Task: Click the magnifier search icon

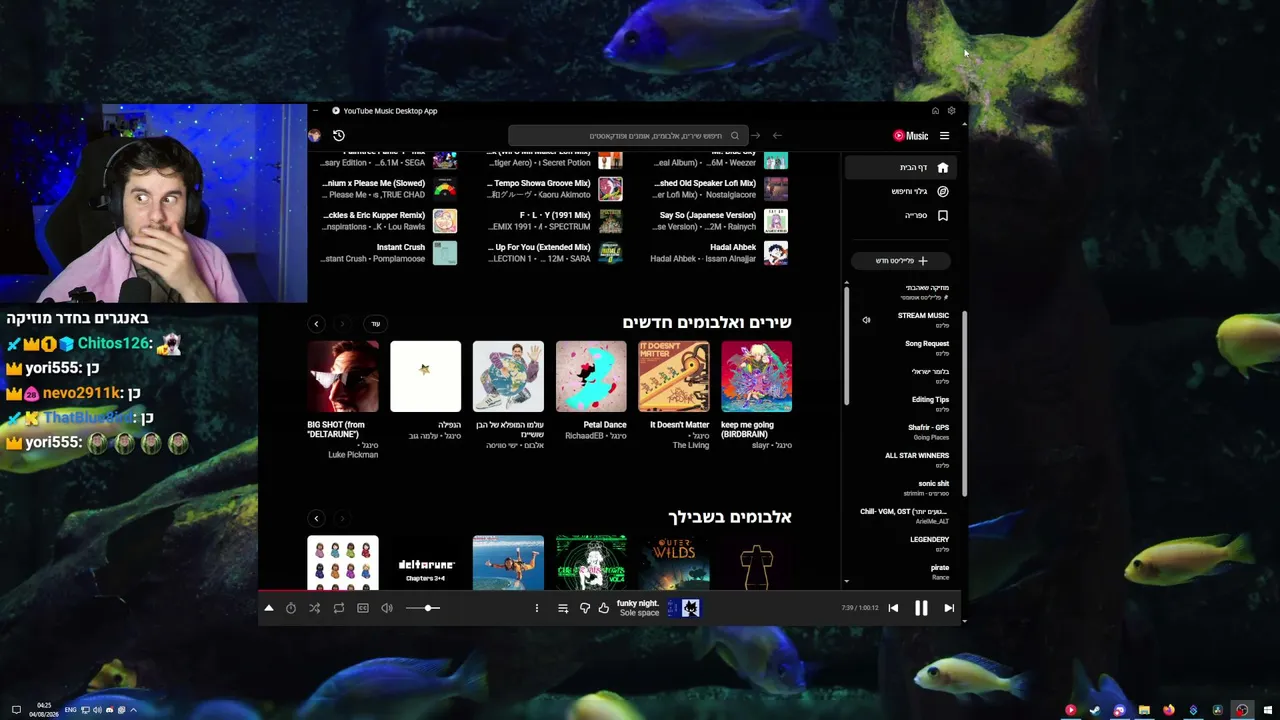Action: point(734,136)
